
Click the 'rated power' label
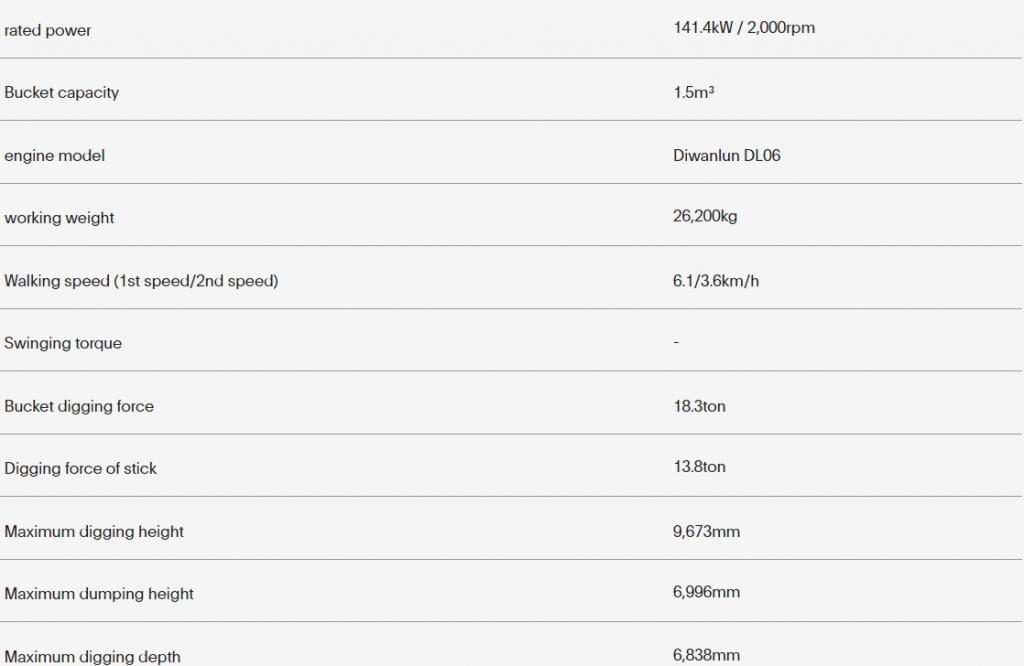tap(48, 30)
